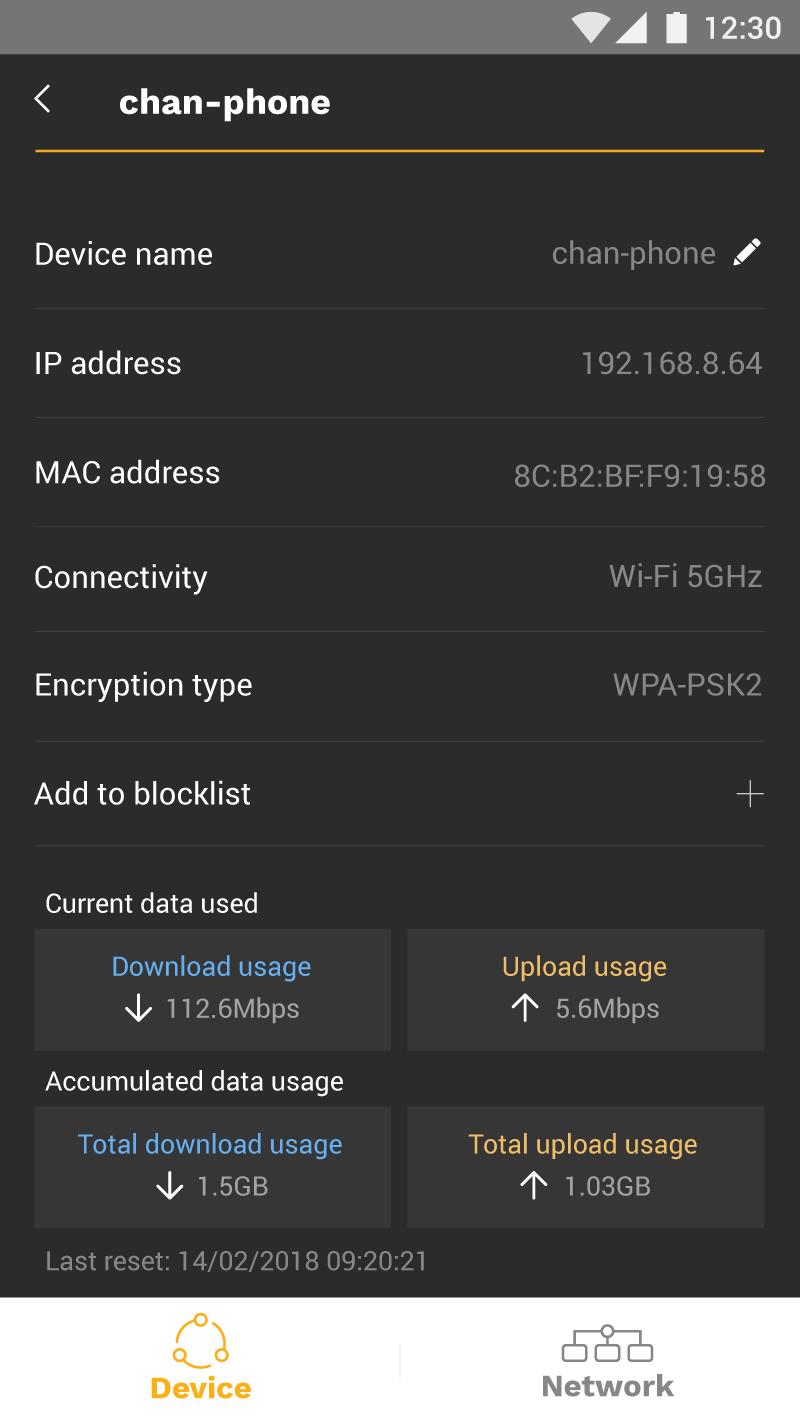Tap the plus icon to add to blocklist
The image size is (800, 1424).
[x=749, y=794]
